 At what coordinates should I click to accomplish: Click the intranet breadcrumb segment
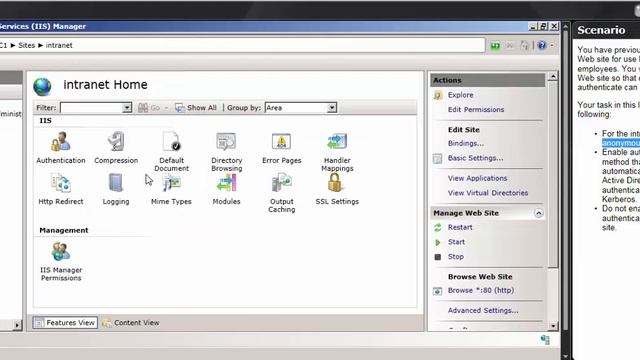point(59,45)
